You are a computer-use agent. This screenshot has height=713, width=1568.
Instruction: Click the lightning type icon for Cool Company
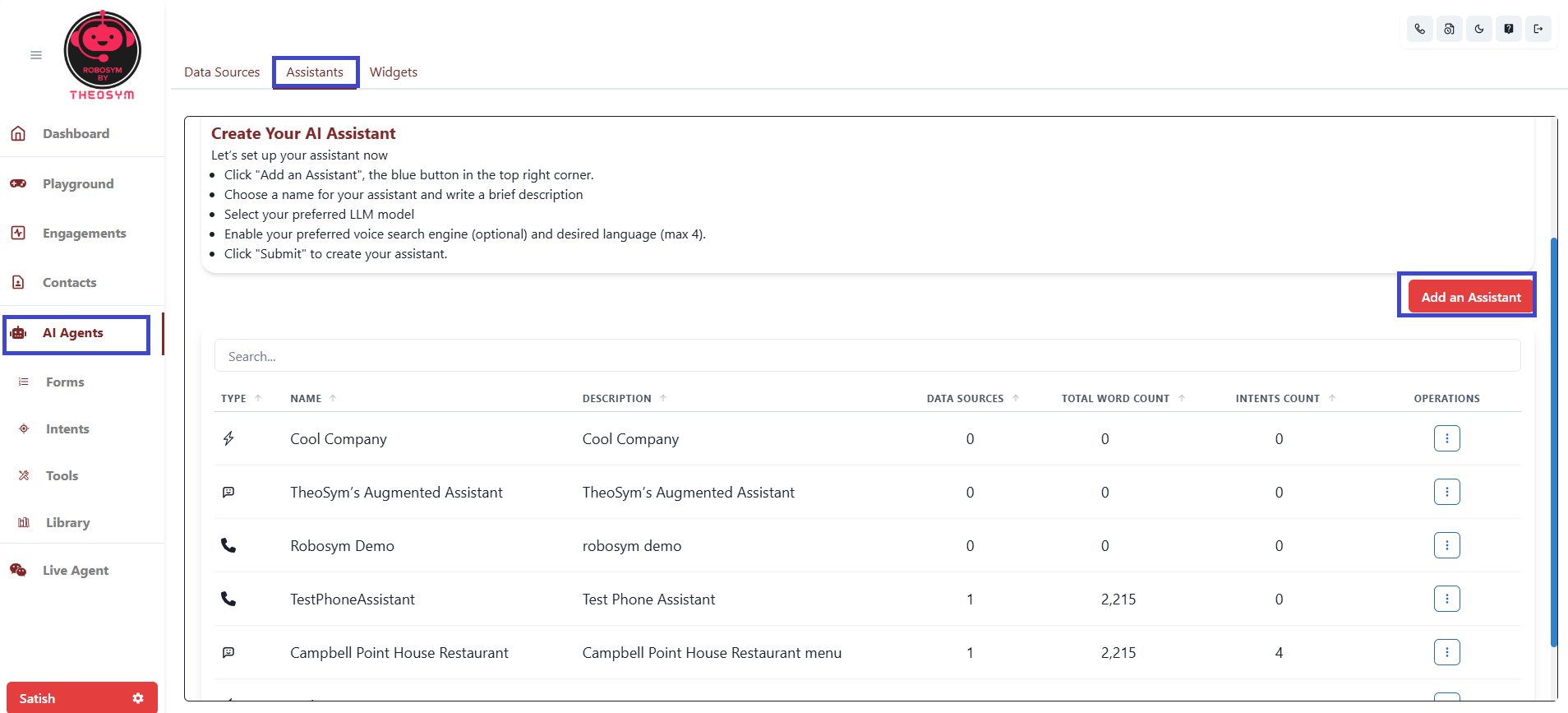[228, 438]
